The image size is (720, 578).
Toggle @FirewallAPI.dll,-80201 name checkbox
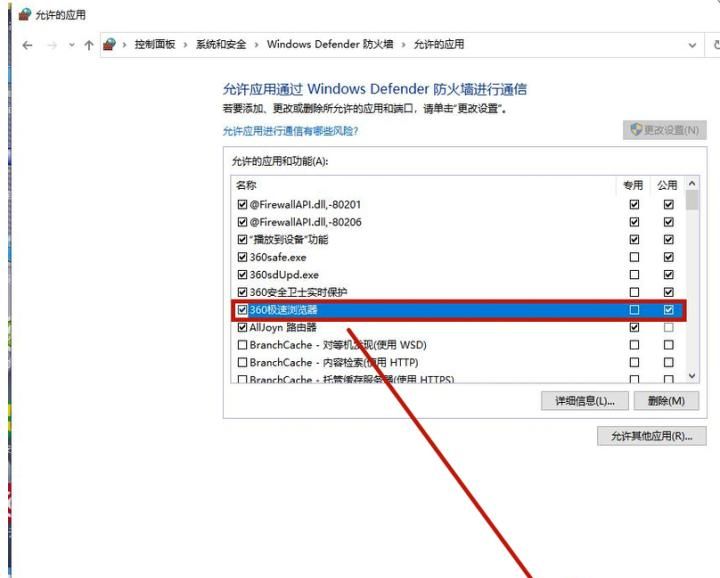tap(242, 204)
